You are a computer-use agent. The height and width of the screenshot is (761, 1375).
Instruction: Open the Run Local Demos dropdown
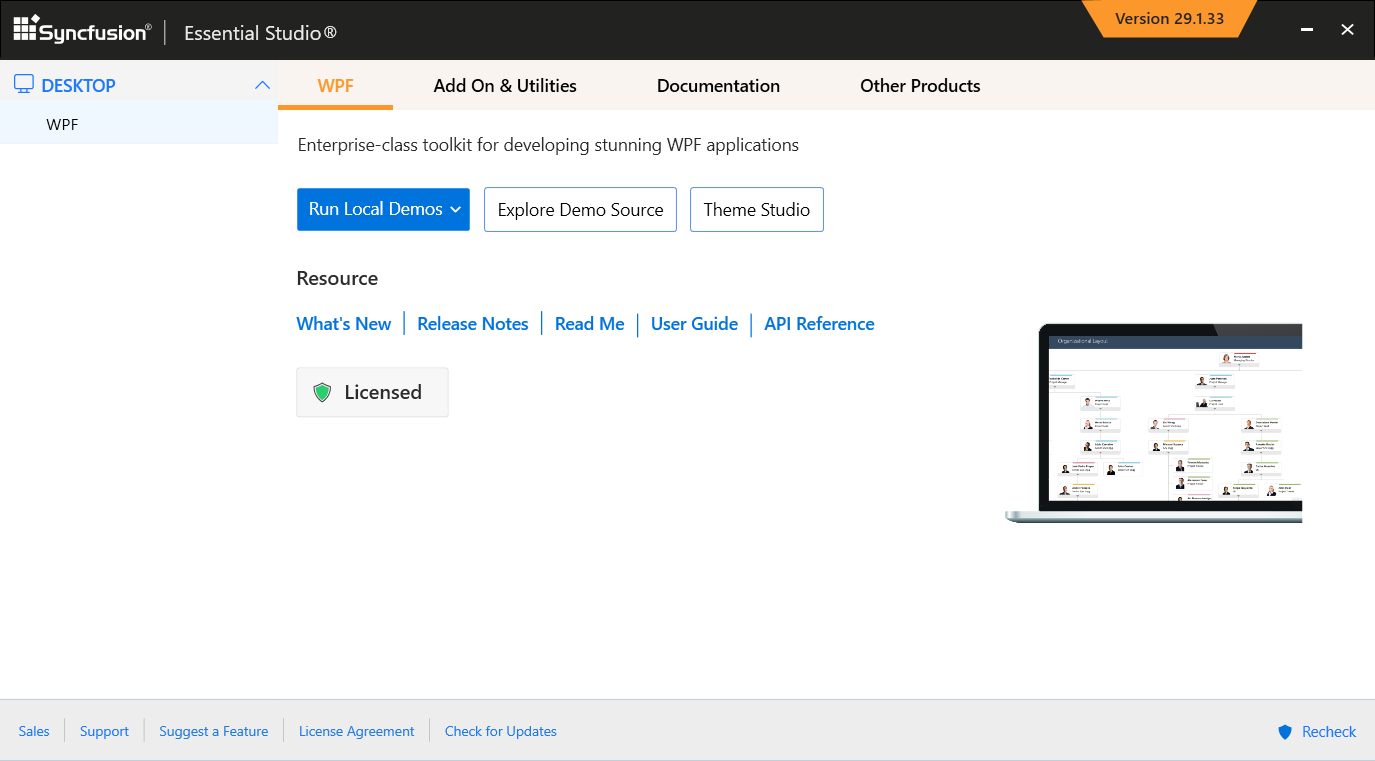click(383, 209)
